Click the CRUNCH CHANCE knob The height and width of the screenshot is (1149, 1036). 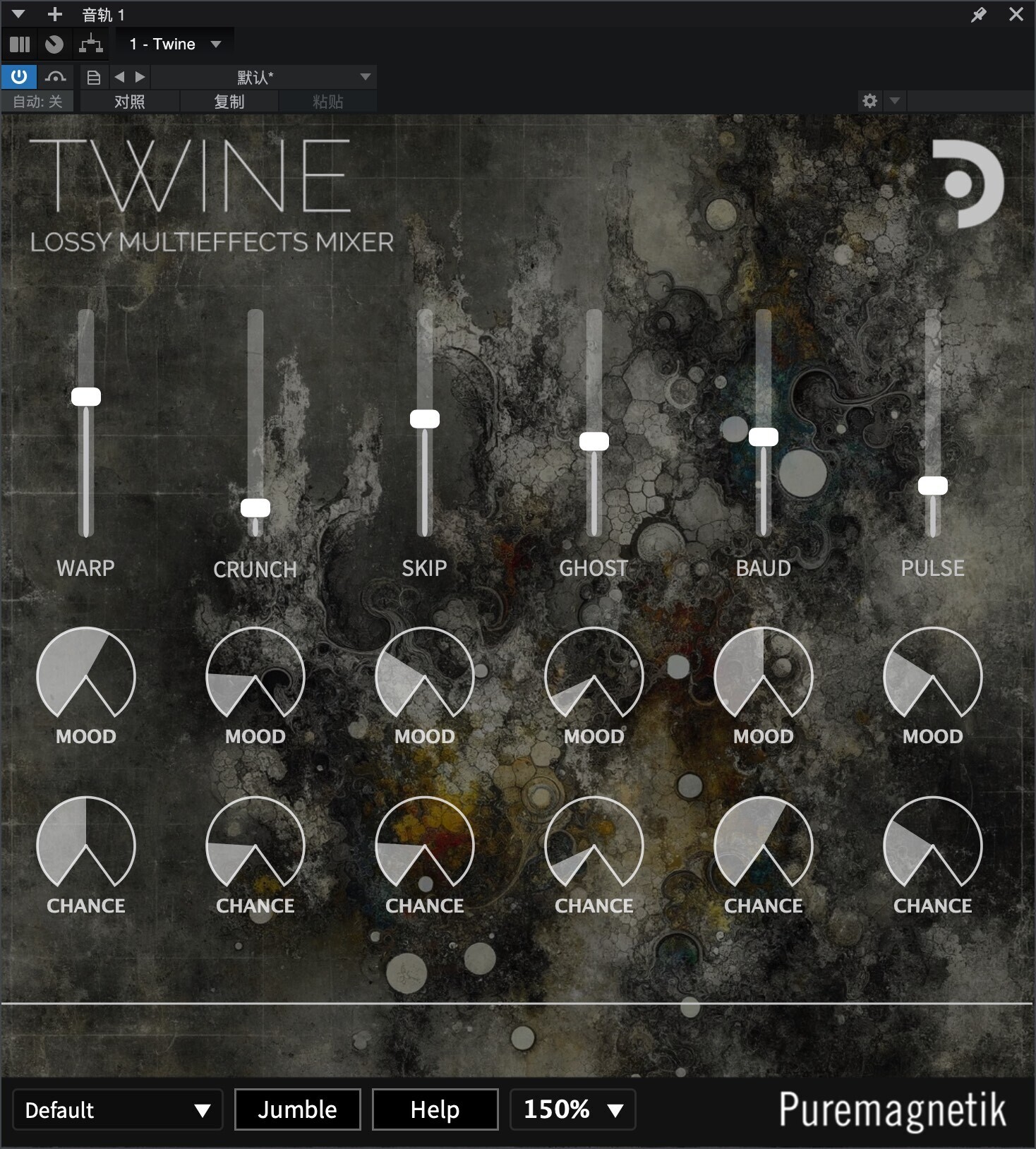(255, 842)
